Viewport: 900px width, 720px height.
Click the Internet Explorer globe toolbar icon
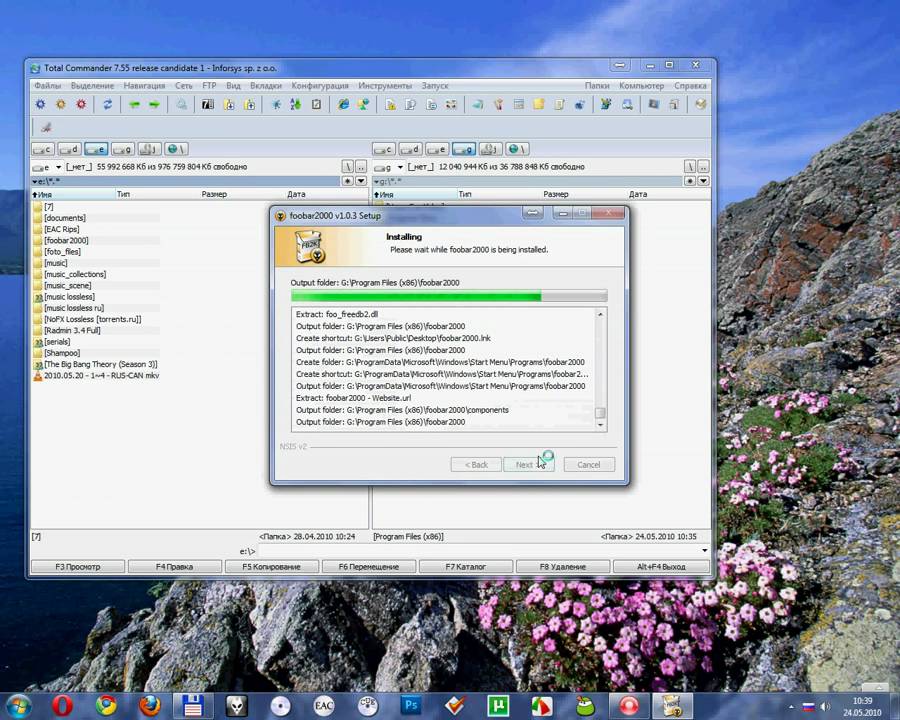(343, 104)
